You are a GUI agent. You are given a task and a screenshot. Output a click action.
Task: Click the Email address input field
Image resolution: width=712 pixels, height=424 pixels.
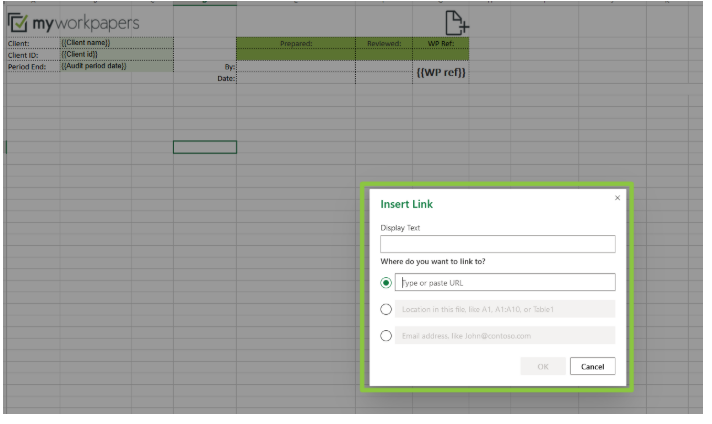504,337
